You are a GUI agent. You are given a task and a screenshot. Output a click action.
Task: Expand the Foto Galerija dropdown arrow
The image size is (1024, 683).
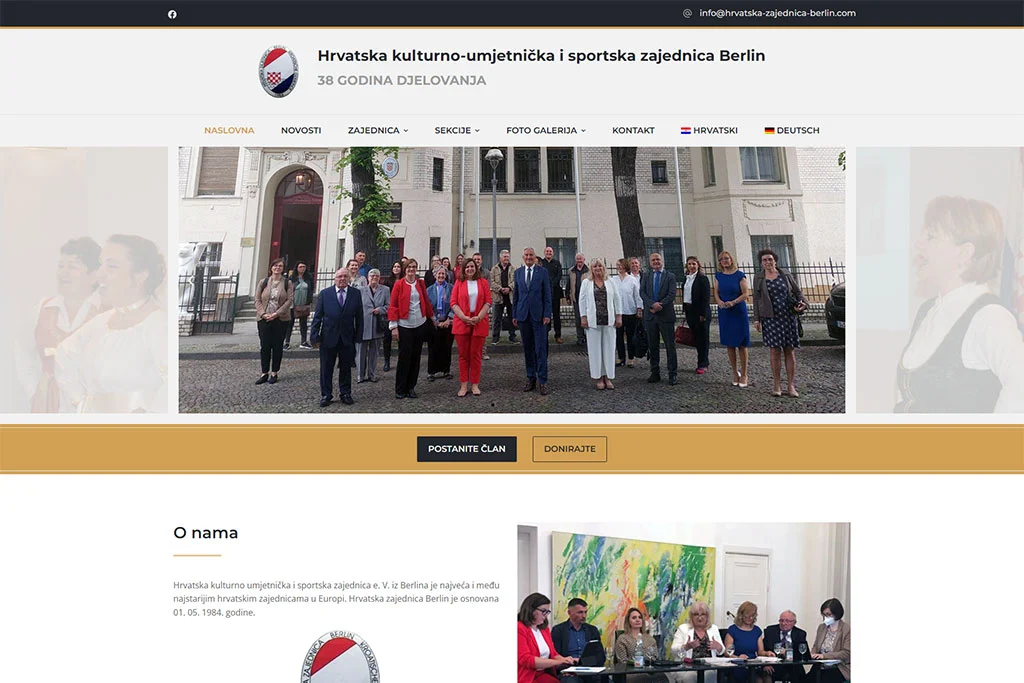(x=583, y=131)
